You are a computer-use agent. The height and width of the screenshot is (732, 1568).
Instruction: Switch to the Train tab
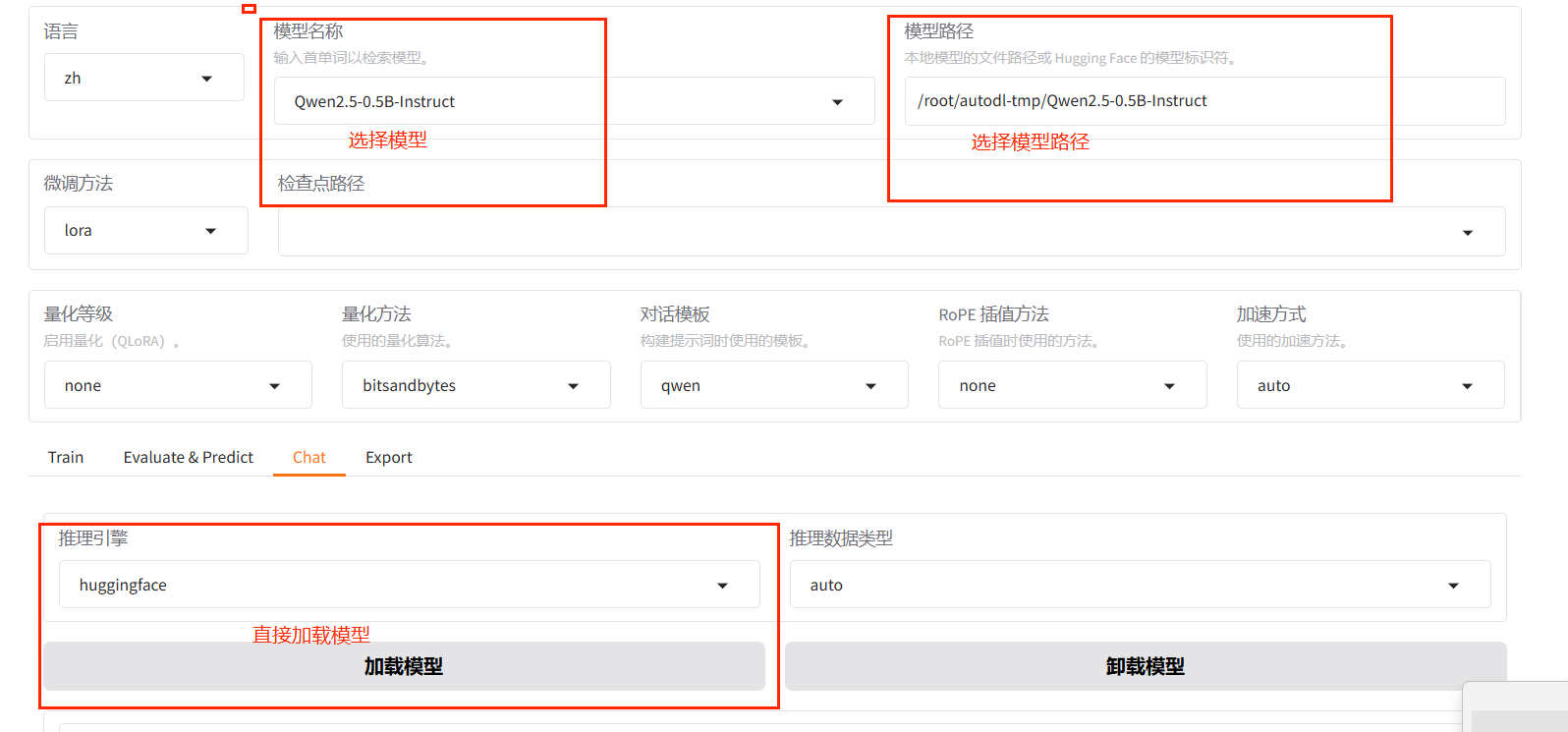point(66,458)
